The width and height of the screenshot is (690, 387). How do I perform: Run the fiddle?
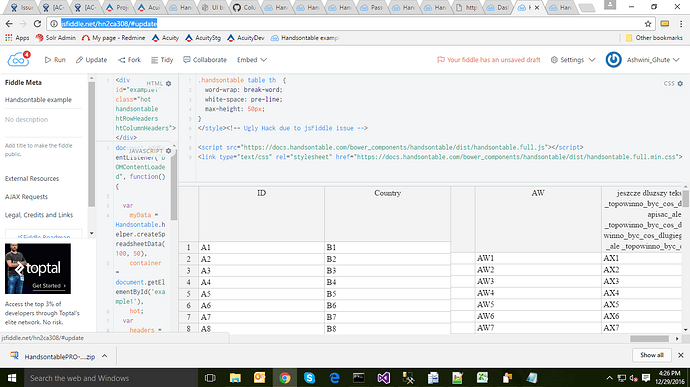[x=55, y=59]
